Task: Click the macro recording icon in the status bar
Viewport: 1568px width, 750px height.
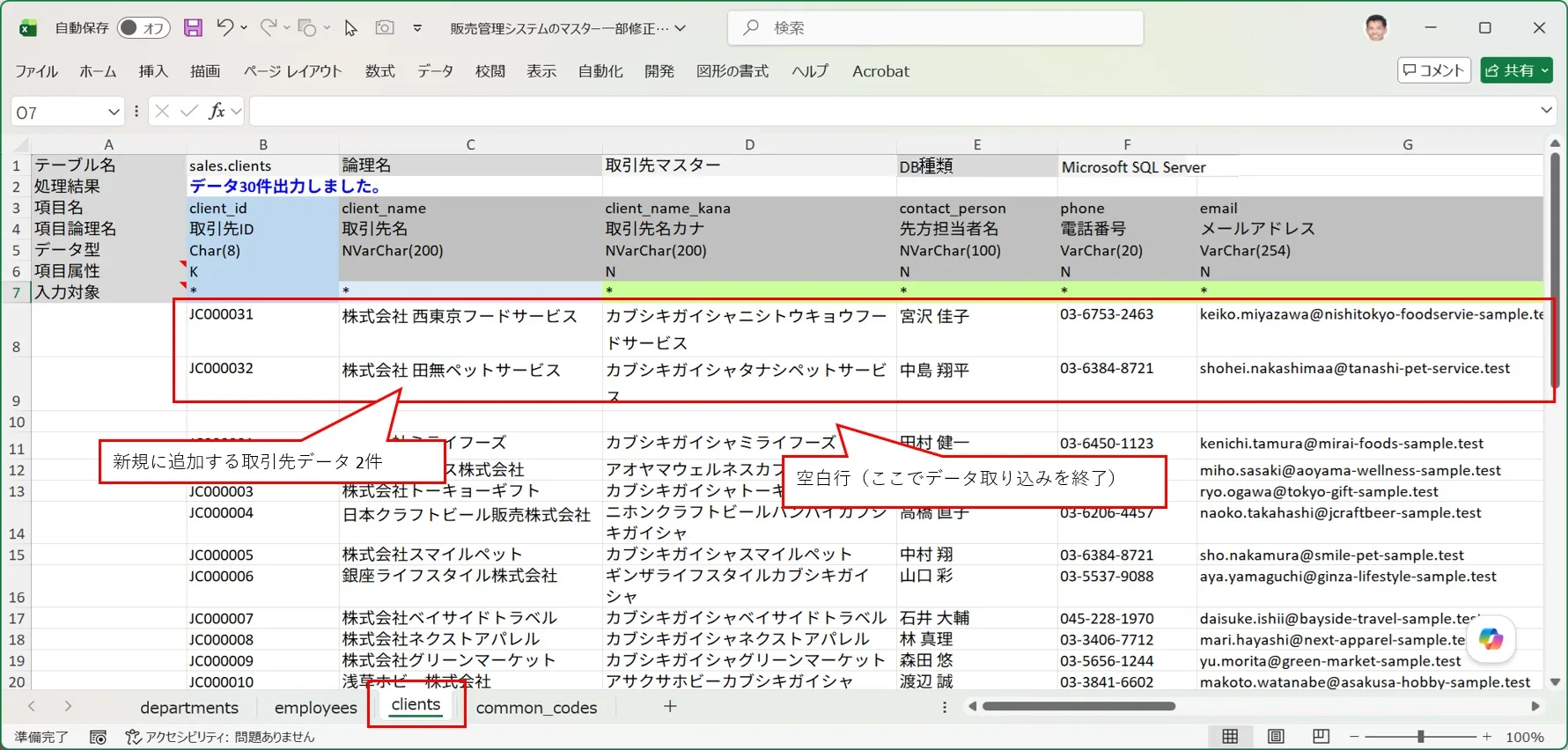Action: 98,737
